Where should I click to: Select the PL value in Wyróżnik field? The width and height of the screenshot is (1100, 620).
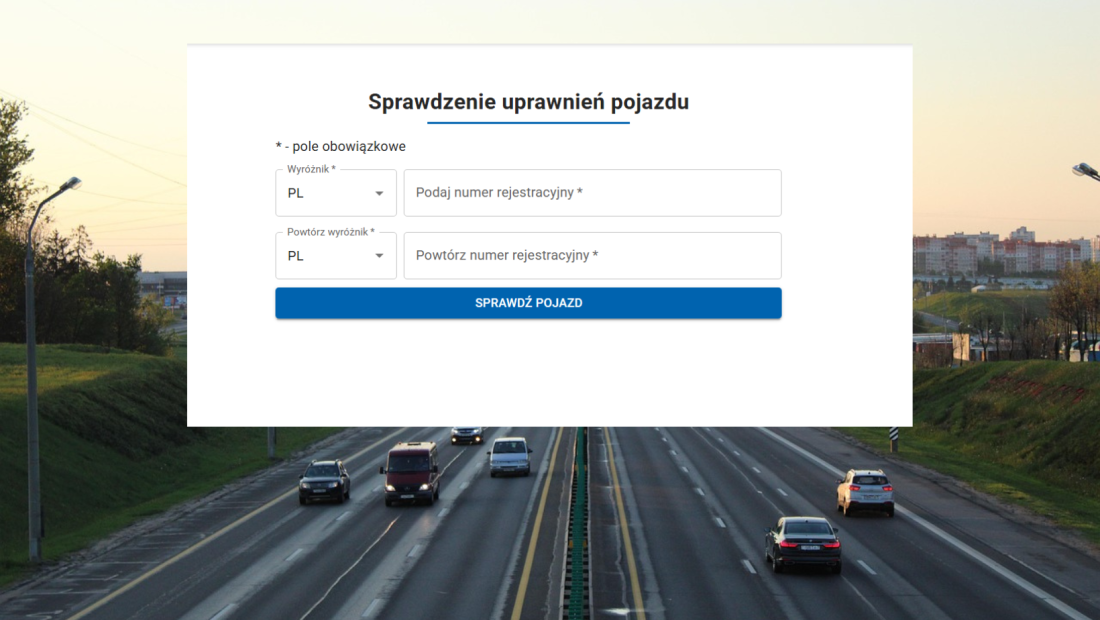tap(296, 193)
